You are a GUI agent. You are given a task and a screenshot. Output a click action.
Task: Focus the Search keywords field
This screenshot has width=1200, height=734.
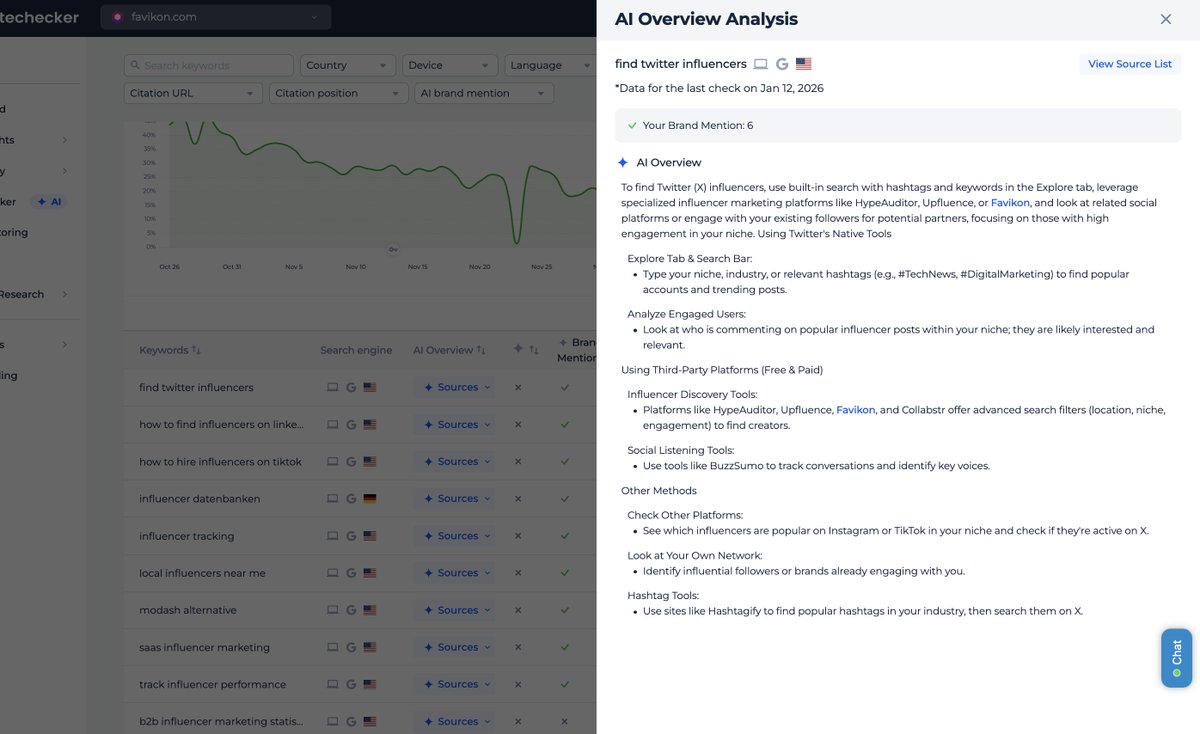coord(209,65)
